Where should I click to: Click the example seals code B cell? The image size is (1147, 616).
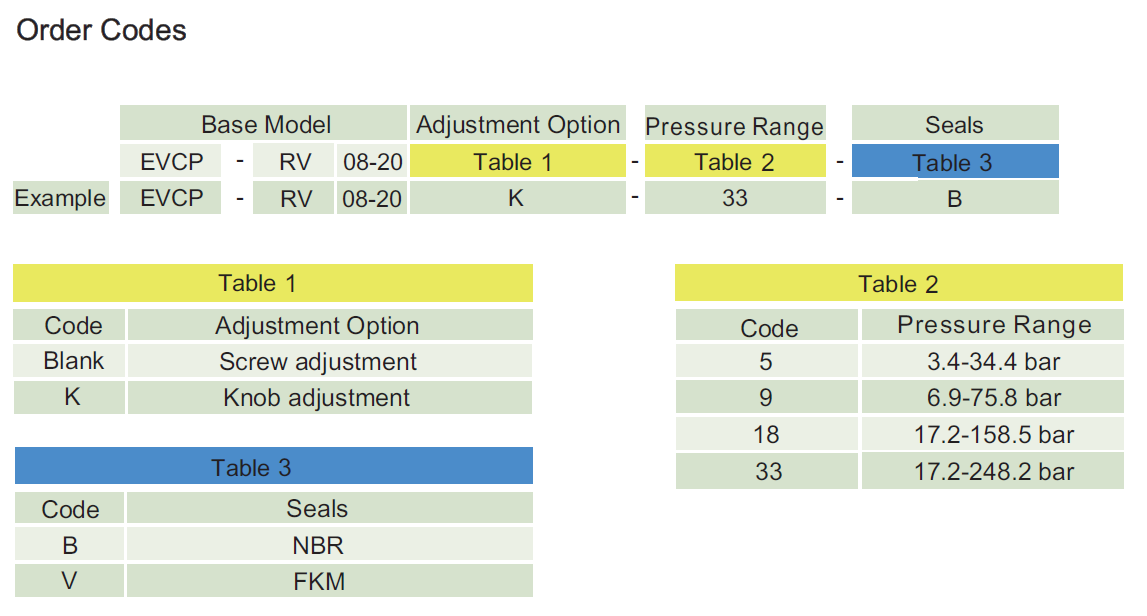(x=954, y=198)
